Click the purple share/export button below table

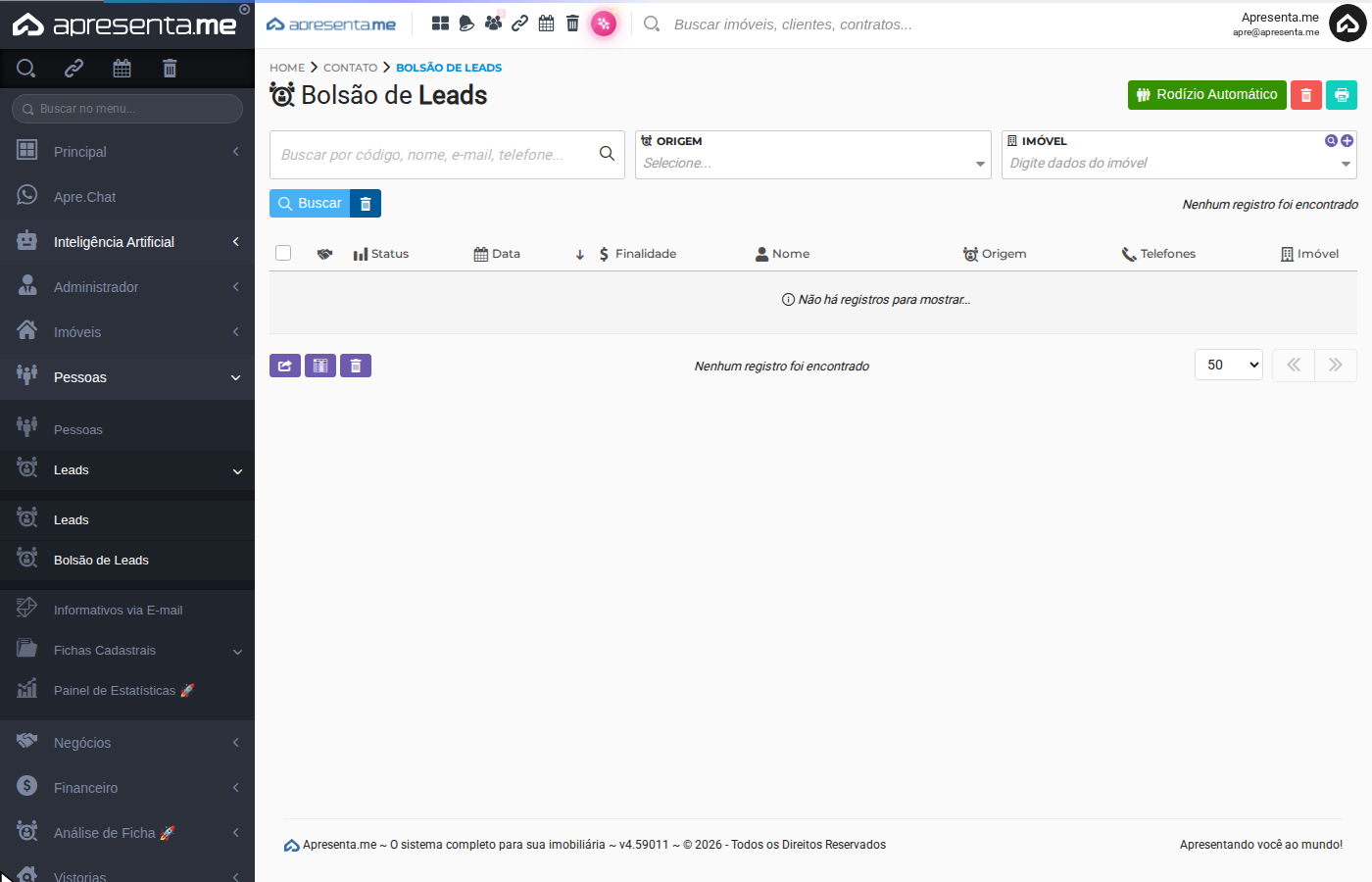285,366
